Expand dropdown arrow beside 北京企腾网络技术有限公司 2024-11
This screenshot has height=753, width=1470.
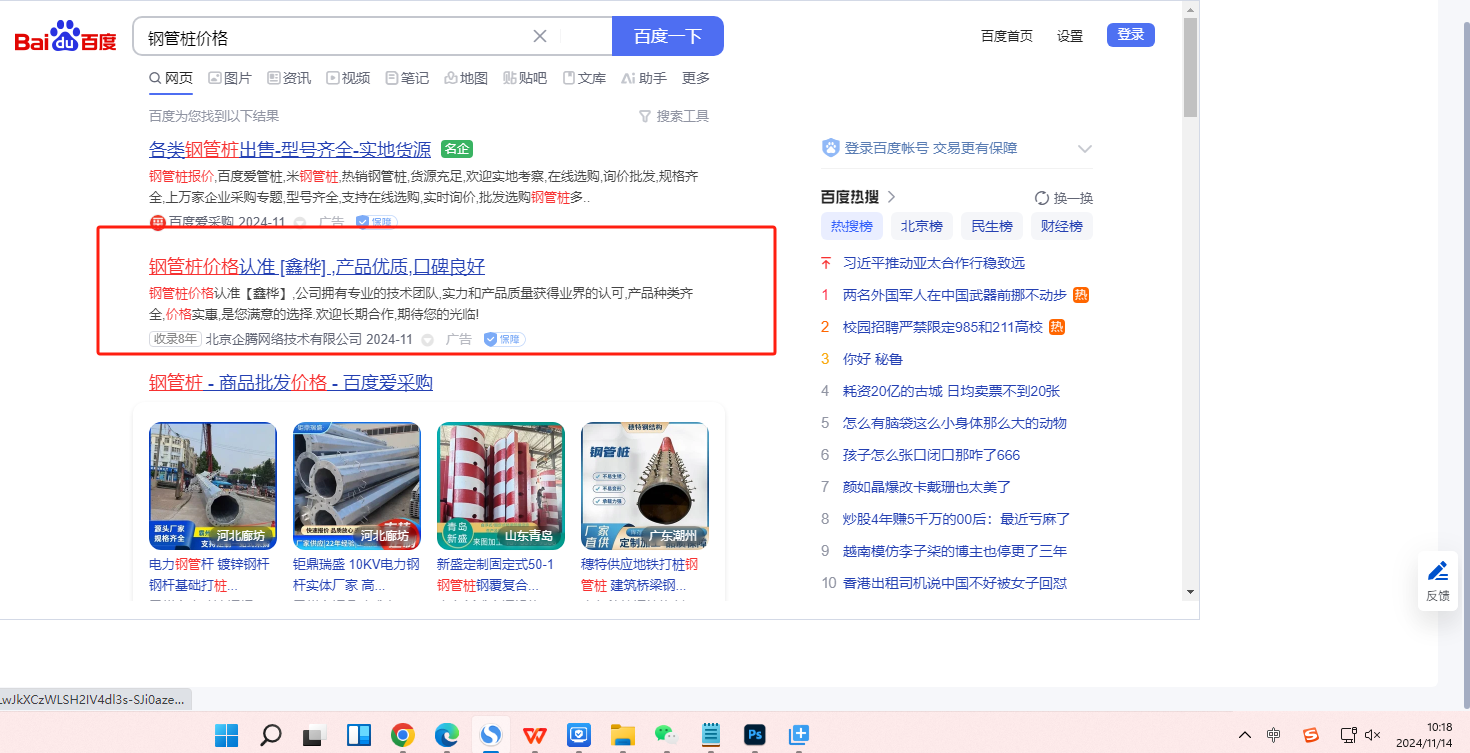(427, 340)
